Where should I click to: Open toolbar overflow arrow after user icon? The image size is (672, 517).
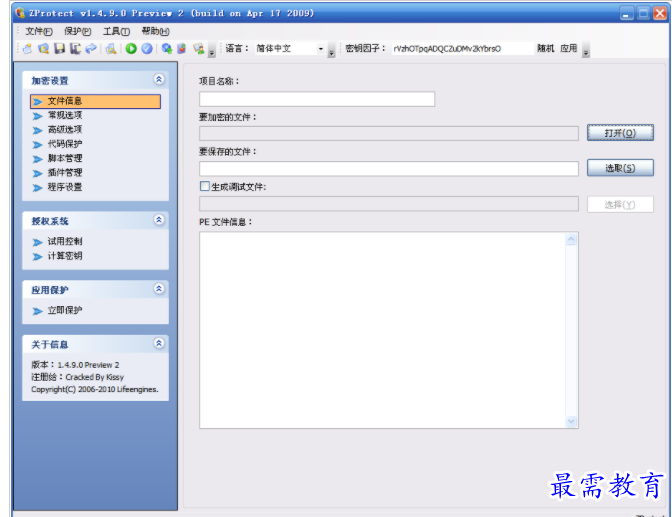point(212,50)
